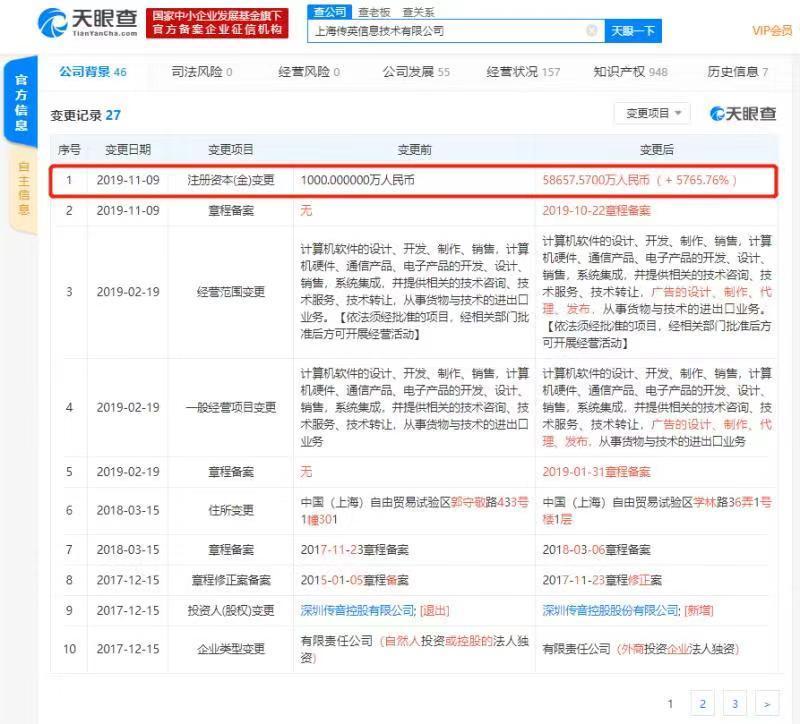Viewport: 800px width, 724px height.
Task: Click the 天眼查 watermark logo beside 变更项目
Action: pos(743,114)
